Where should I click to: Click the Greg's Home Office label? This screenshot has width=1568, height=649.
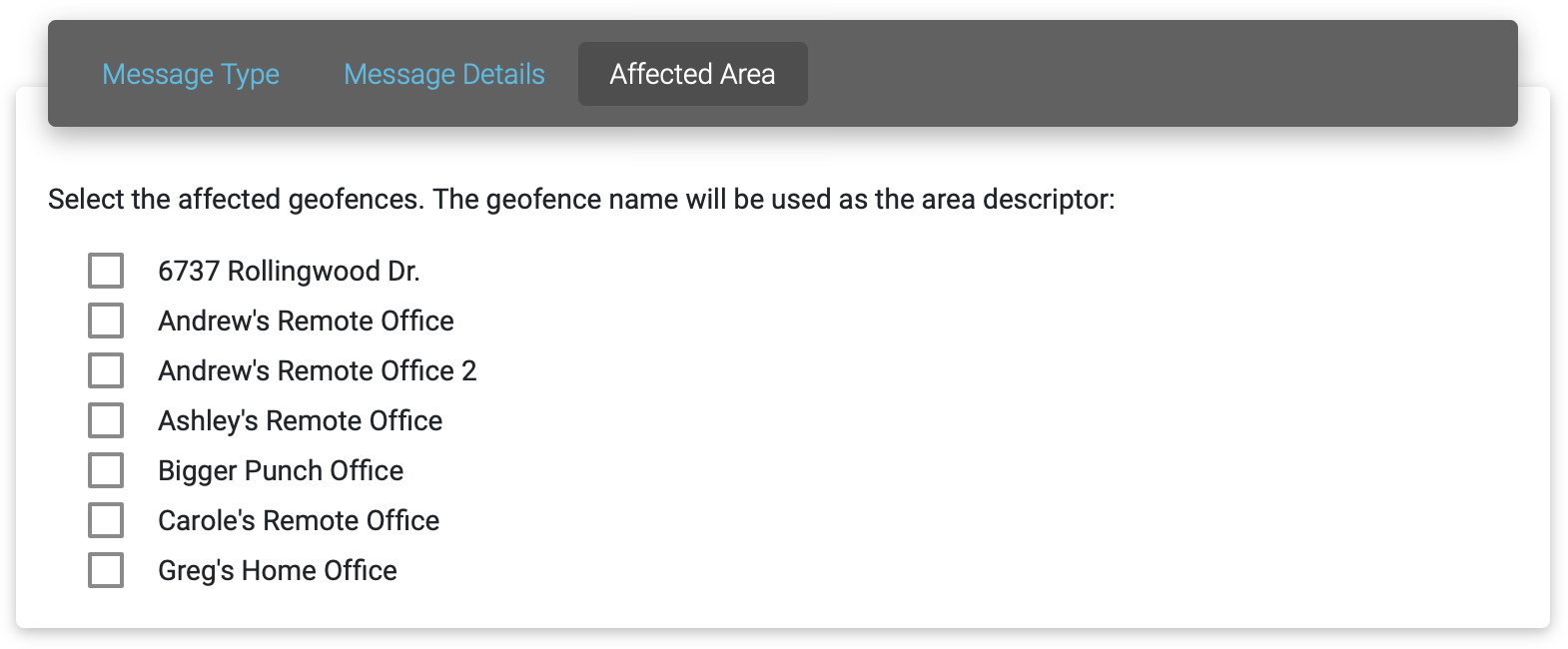point(278,570)
